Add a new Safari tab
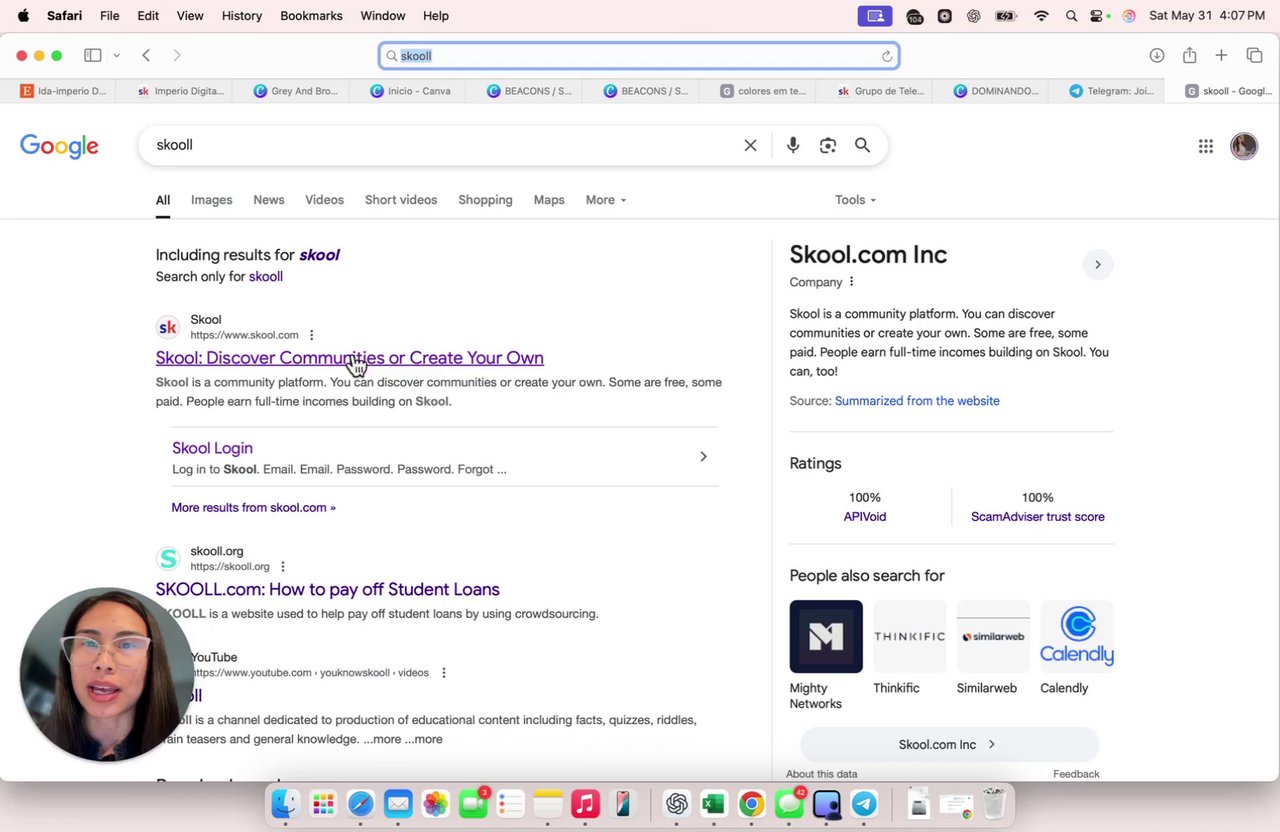 pyautogui.click(x=1221, y=56)
